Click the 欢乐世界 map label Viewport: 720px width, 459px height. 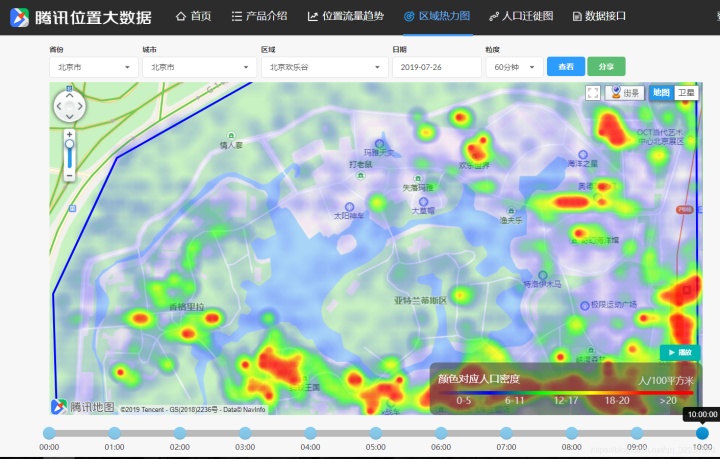(474, 165)
